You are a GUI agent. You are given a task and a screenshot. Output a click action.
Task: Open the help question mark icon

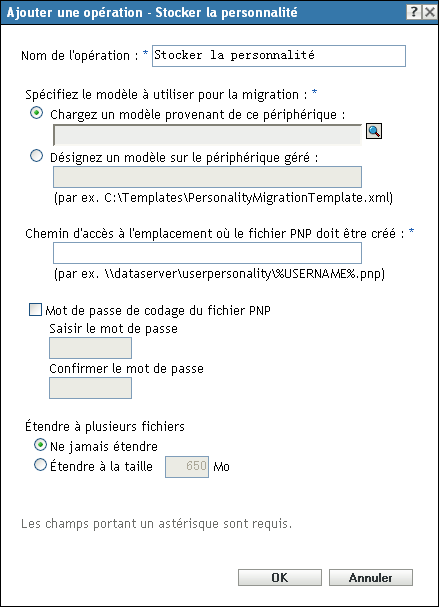coord(414,12)
